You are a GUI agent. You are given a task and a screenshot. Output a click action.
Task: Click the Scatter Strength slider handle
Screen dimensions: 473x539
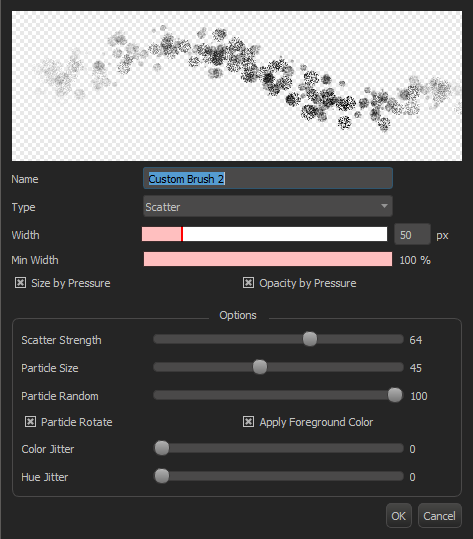[310, 339]
